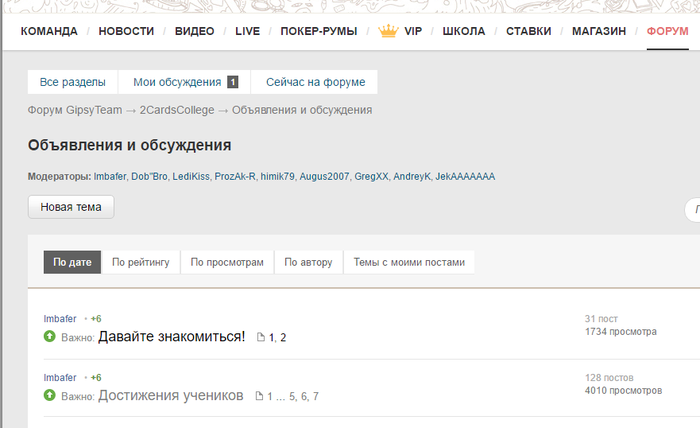Click the unread badge on Мои обсуждения
Image resolution: width=700 pixels, height=428 pixels.
tap(233, 82)
